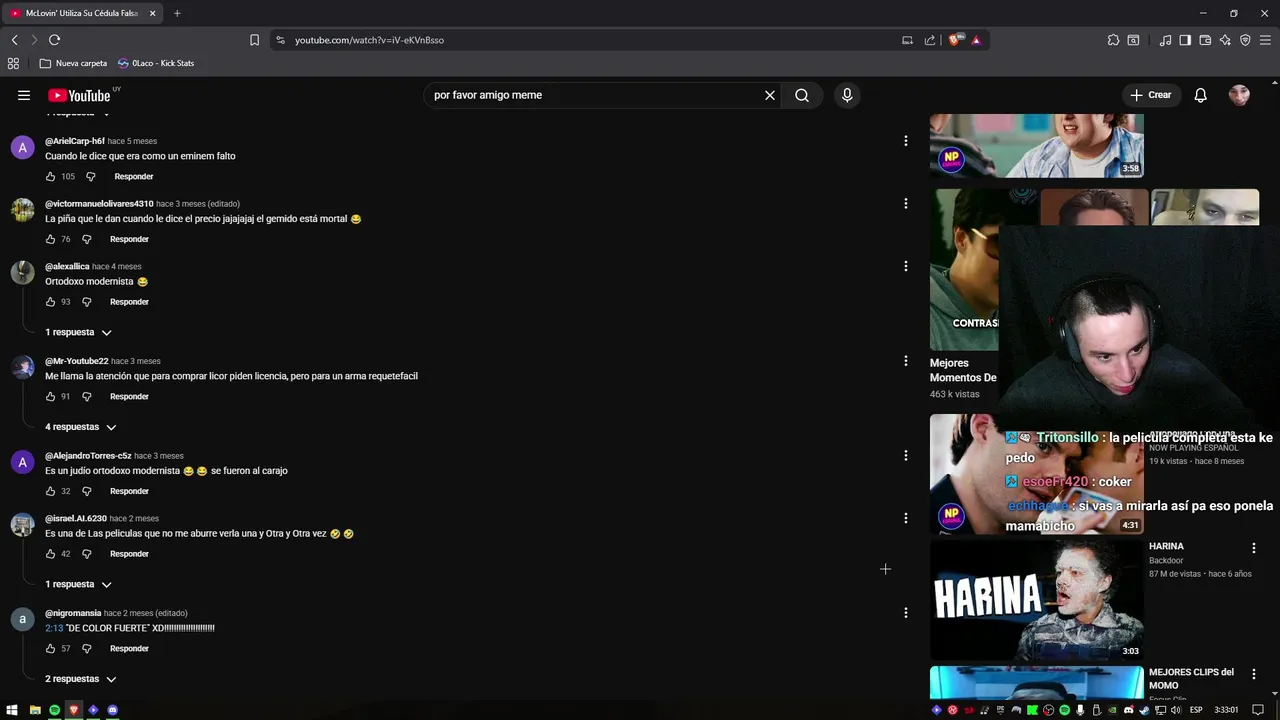Click Responder under @nigromansia comment
The width and height of the screenshot is (1280, 720).
(x=129, y=649)
